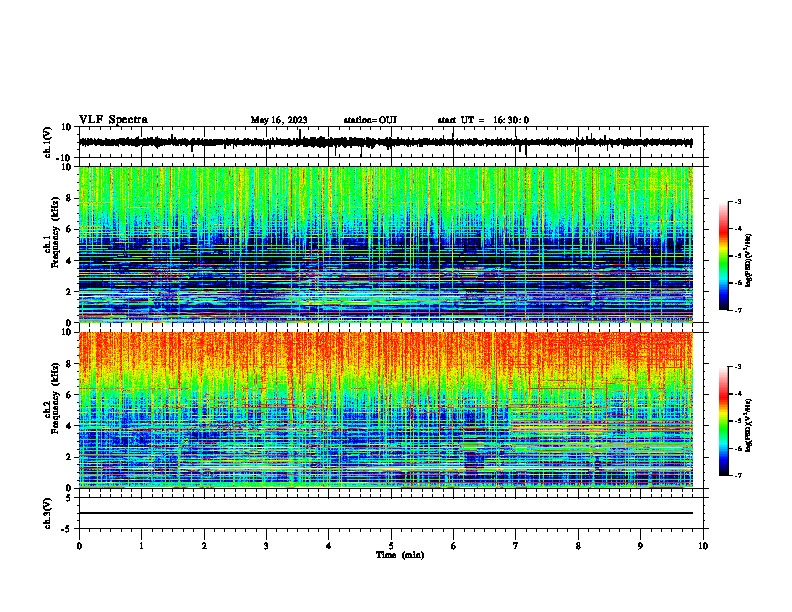Click the '-5' tick on the ch.3 voltage axis
This screenshot has height=612, width=792.
[x=68, y=529]
